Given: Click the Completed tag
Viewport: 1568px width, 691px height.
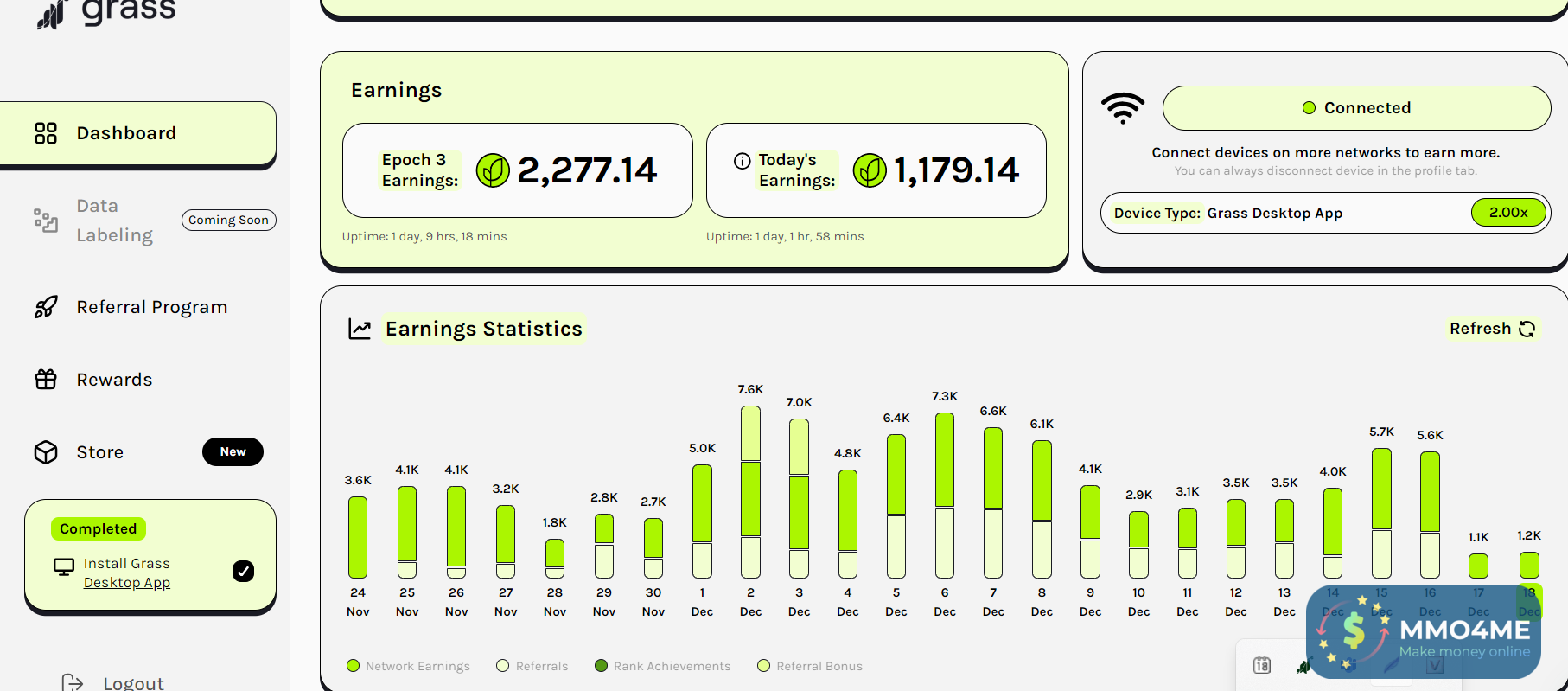Looking at the screenshot, I should point(99,528).
